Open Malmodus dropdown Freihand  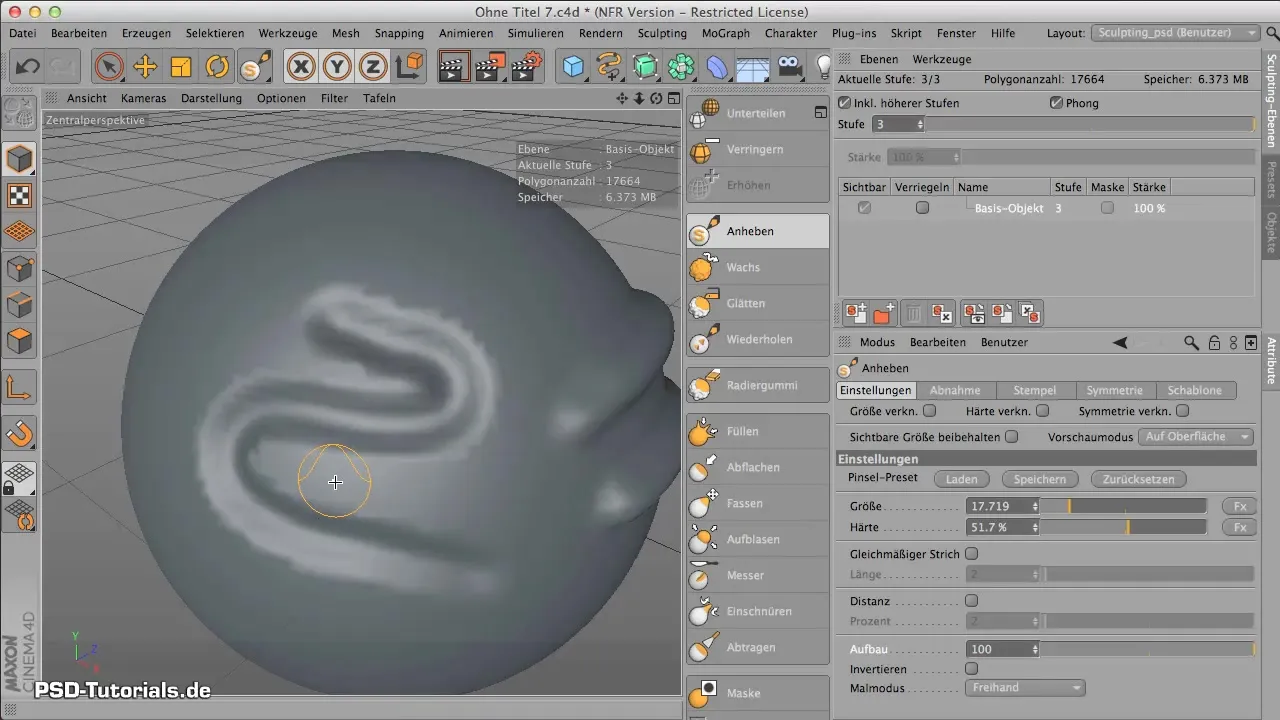tap(1025, 688)
